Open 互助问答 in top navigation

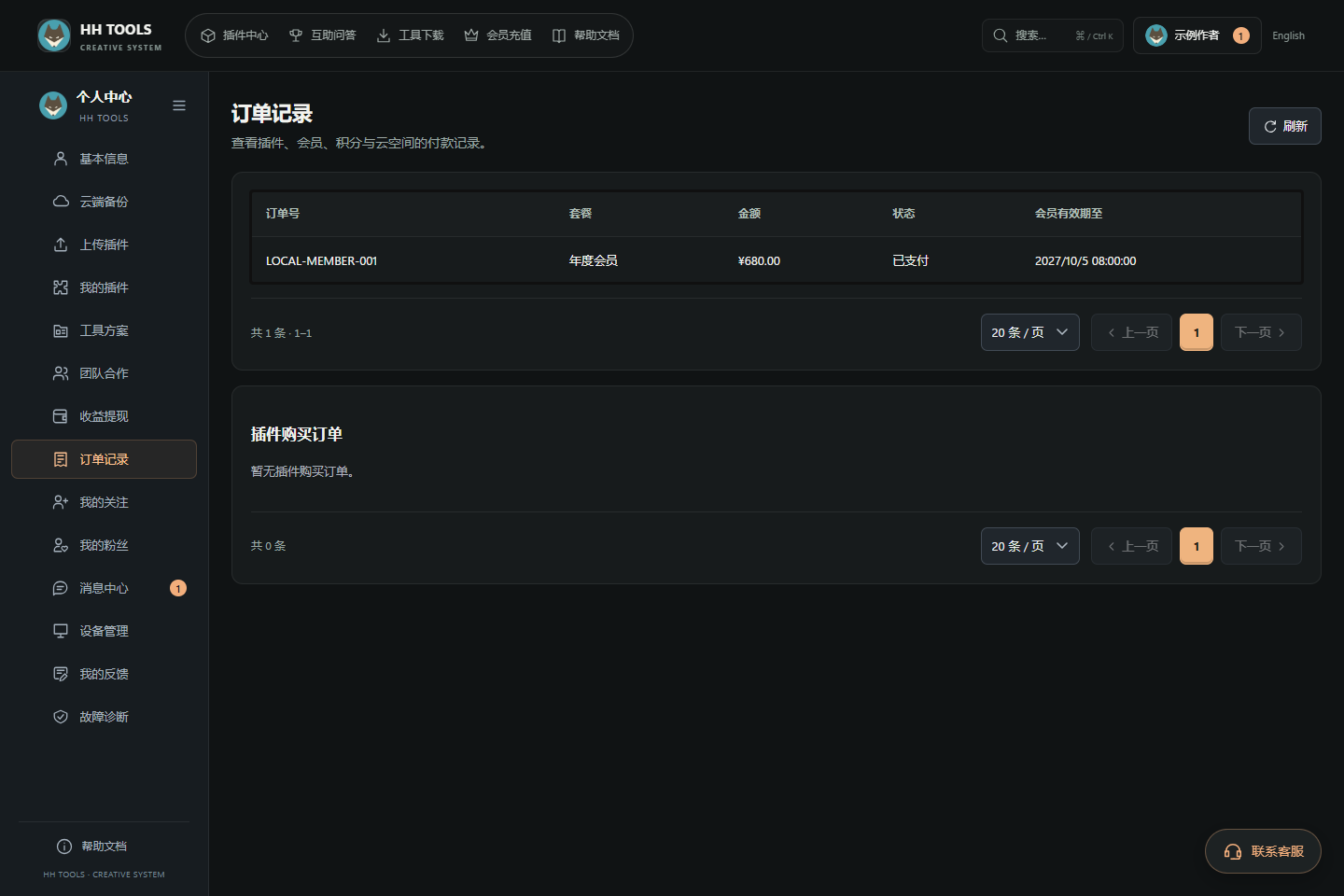(x=322, y=35)
